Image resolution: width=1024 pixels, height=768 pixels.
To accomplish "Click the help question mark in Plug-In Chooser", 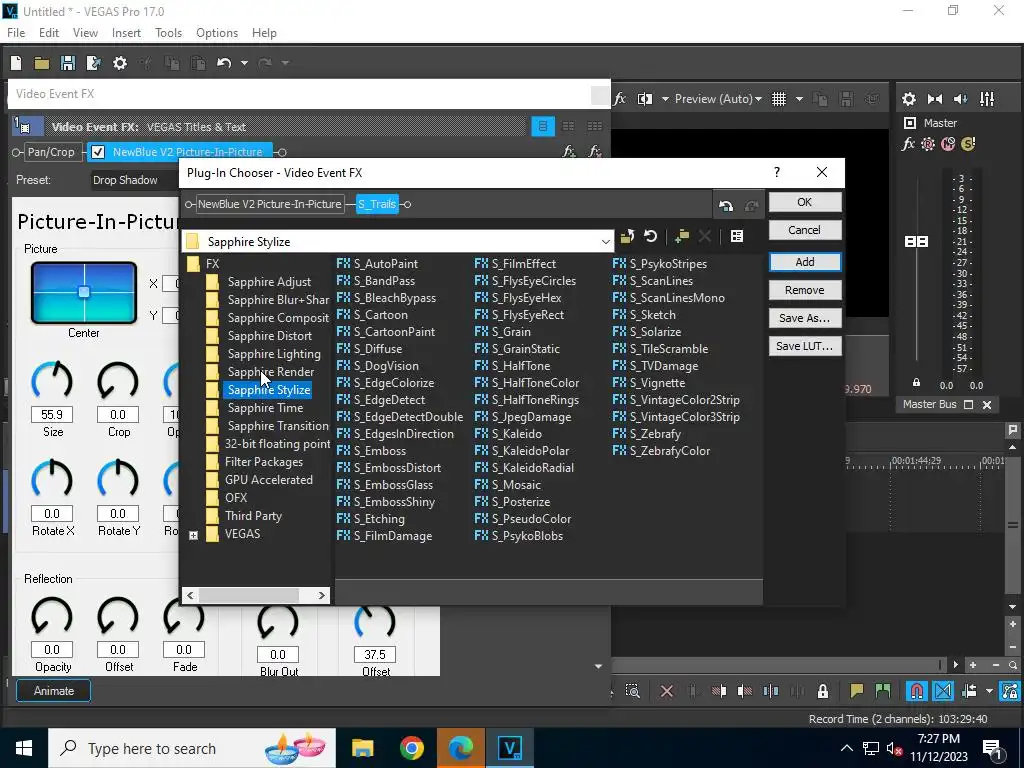I will pyautogui.click(x=776, y=172).
